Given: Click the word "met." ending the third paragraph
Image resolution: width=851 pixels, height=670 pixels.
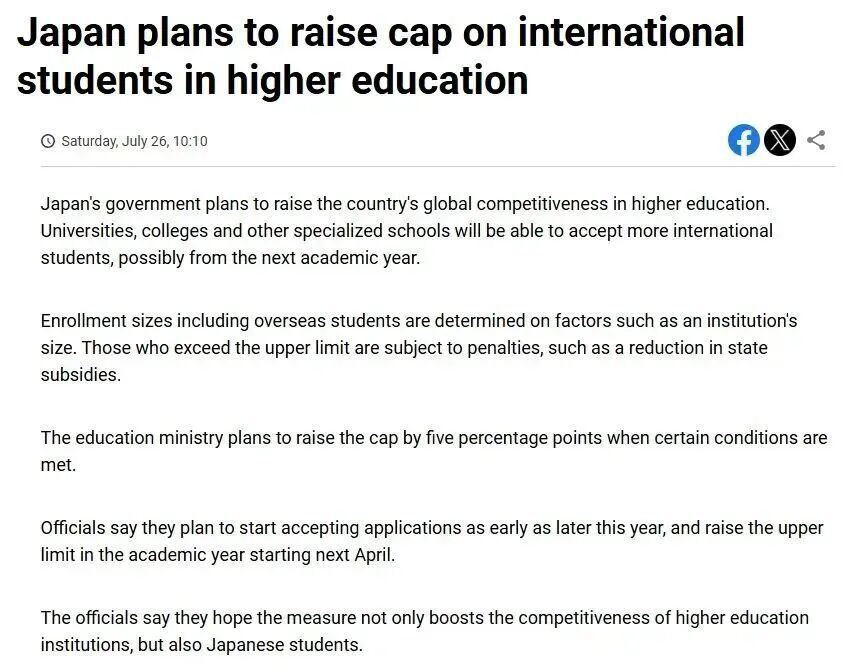Looking at the screenshot, I should tap(58, 465).
